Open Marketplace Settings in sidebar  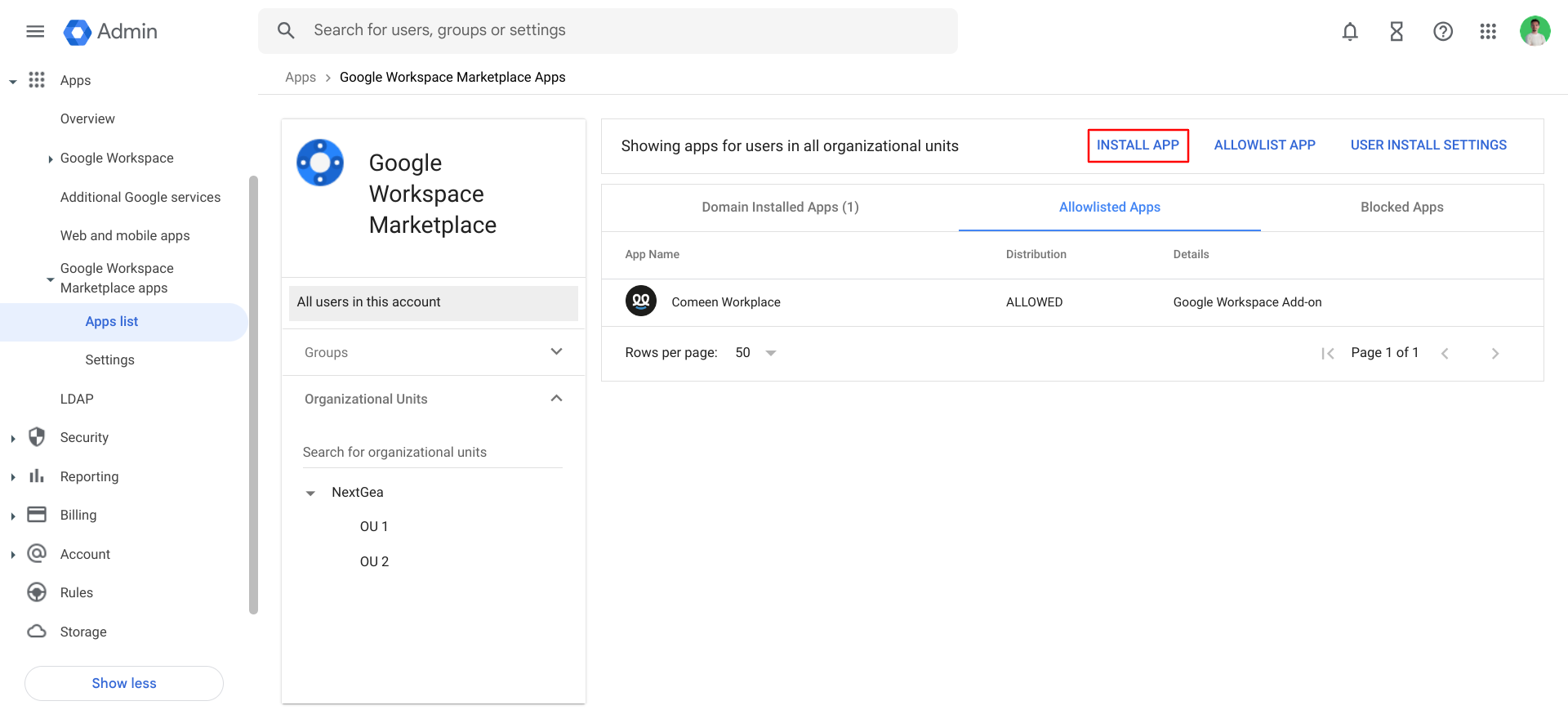(x=109, y=359)
